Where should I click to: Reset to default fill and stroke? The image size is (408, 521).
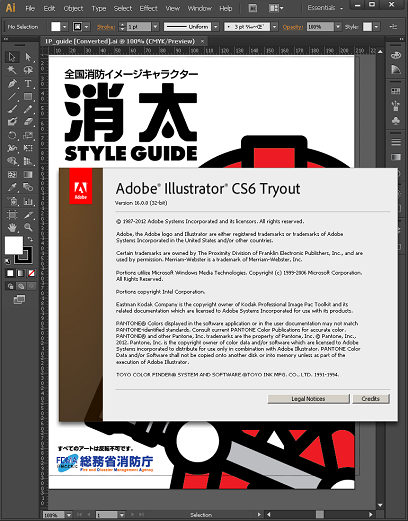[x=7, y=261]
